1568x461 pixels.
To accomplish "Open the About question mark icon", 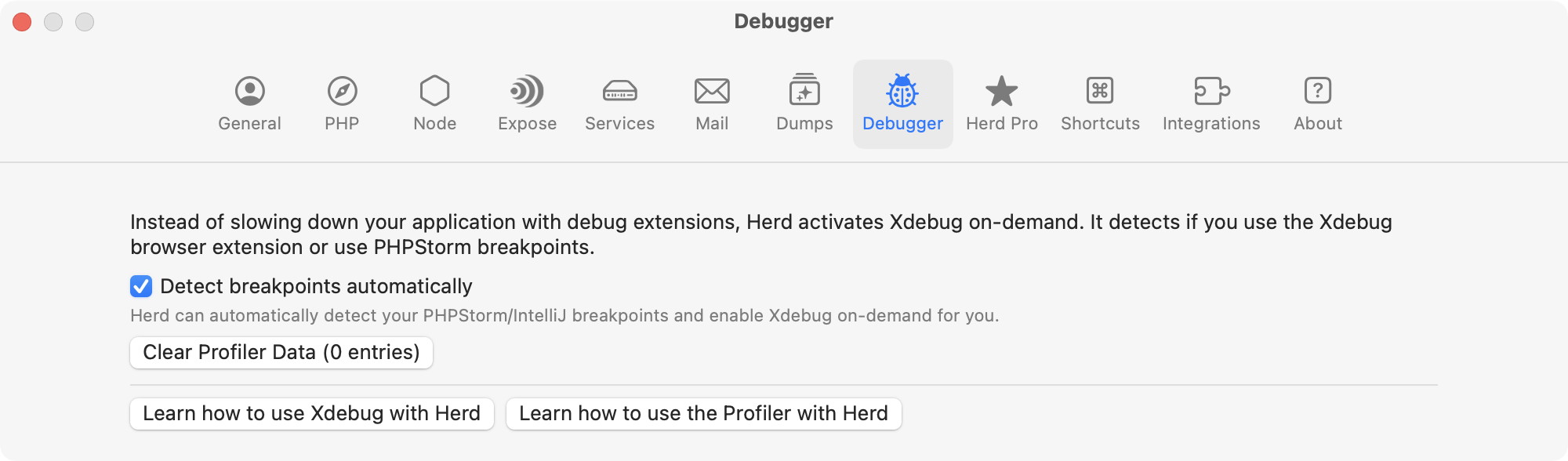I will tap(1317, 92).
